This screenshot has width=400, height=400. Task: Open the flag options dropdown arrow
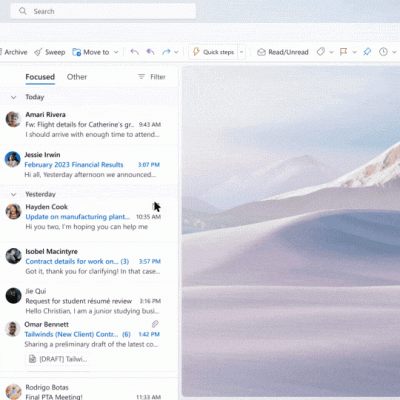(x=354, y=52)
